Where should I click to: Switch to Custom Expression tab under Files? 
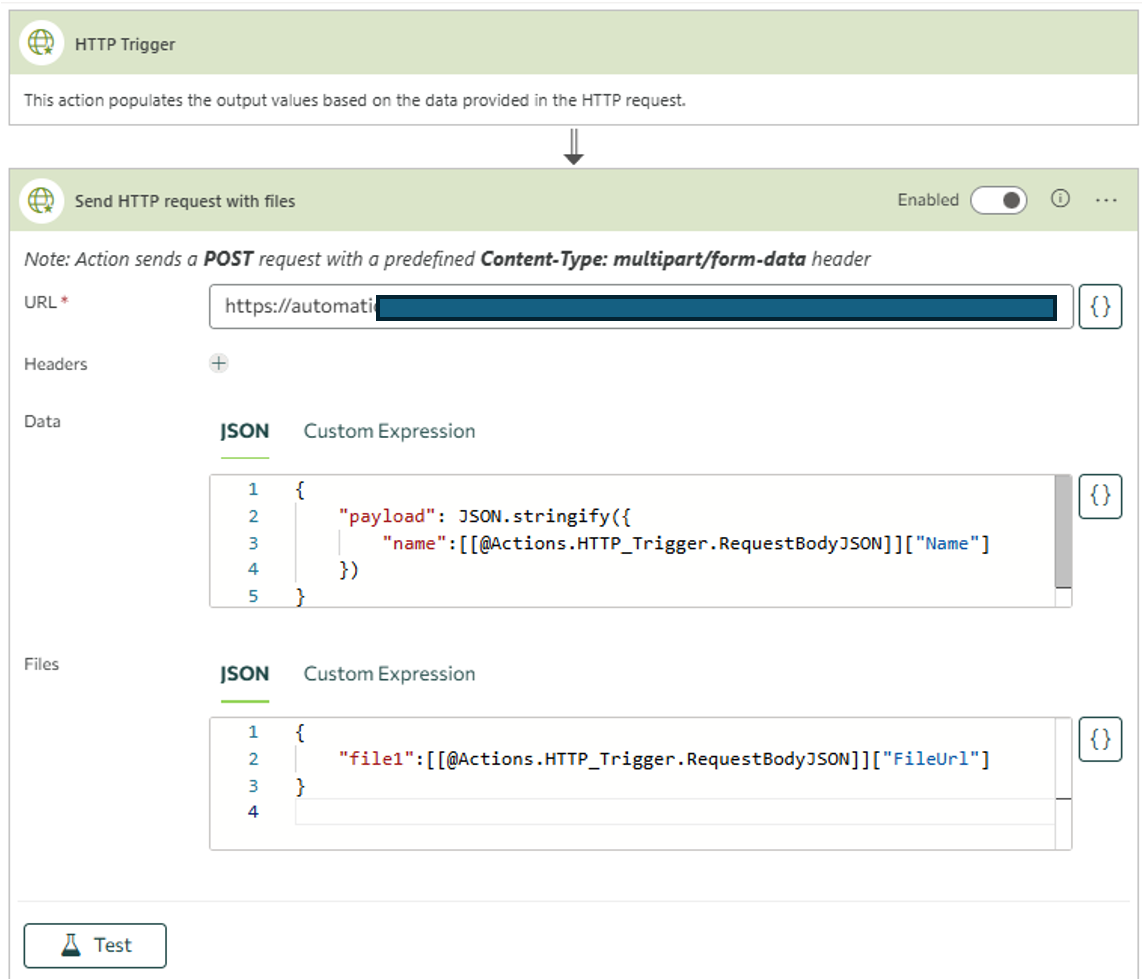(389, 674)
